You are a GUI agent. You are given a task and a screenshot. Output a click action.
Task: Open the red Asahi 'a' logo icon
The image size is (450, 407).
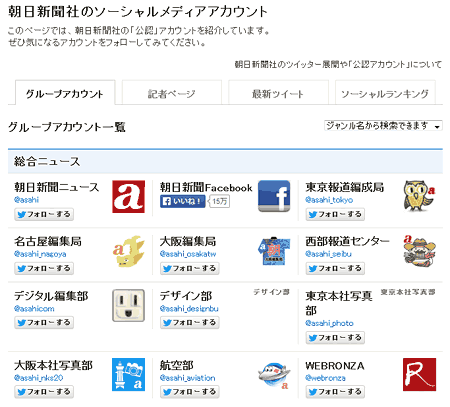(x=128, y=197)
